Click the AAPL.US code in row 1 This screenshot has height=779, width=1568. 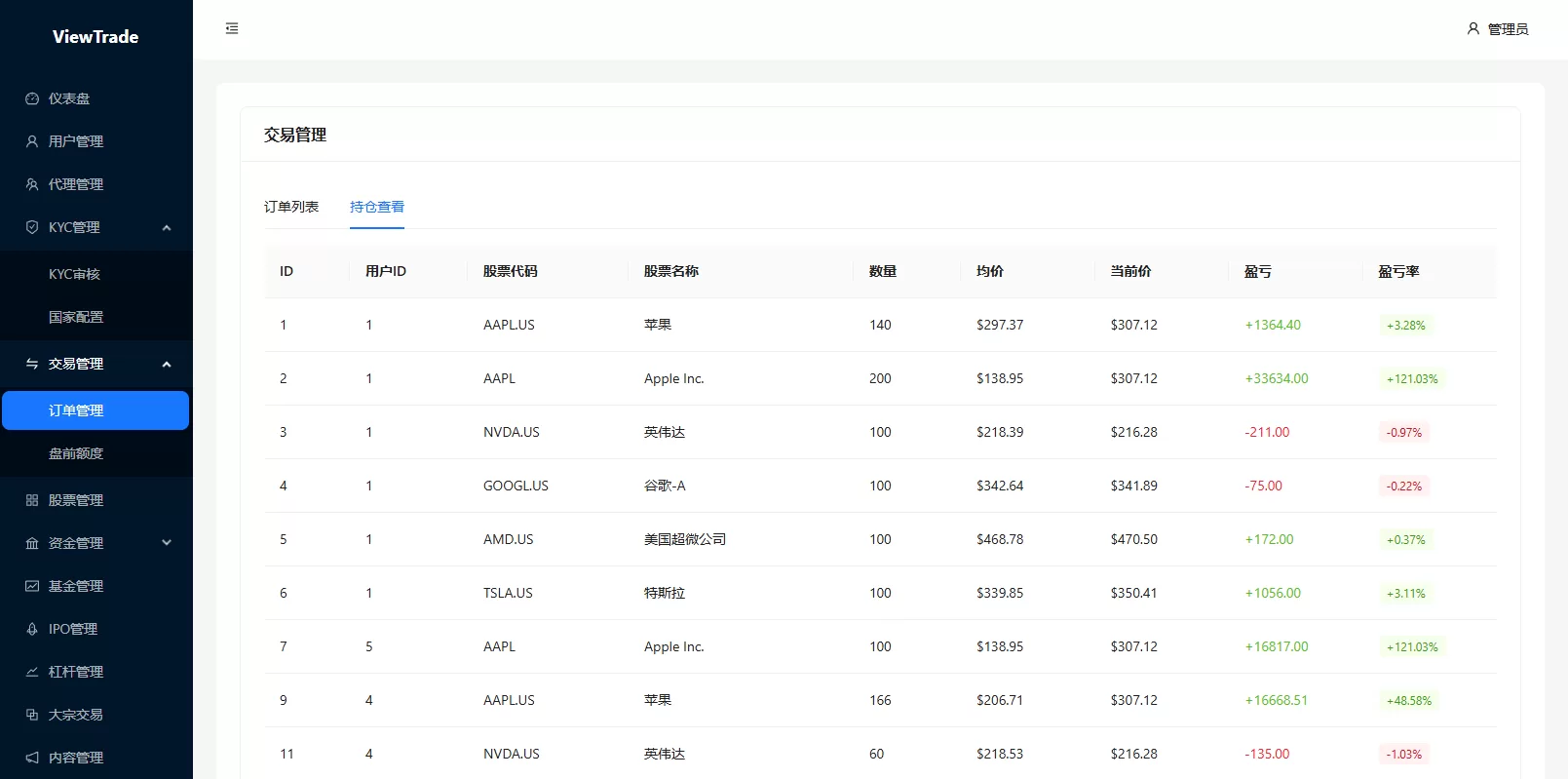click(x=509, y=325)
